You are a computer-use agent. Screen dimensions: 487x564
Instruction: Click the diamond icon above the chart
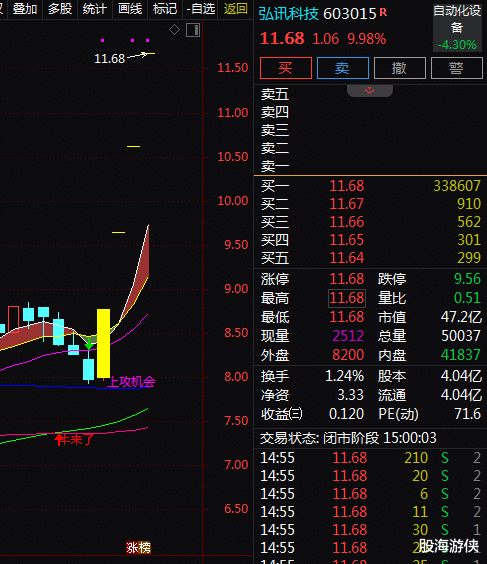click(x=174, y=29)
